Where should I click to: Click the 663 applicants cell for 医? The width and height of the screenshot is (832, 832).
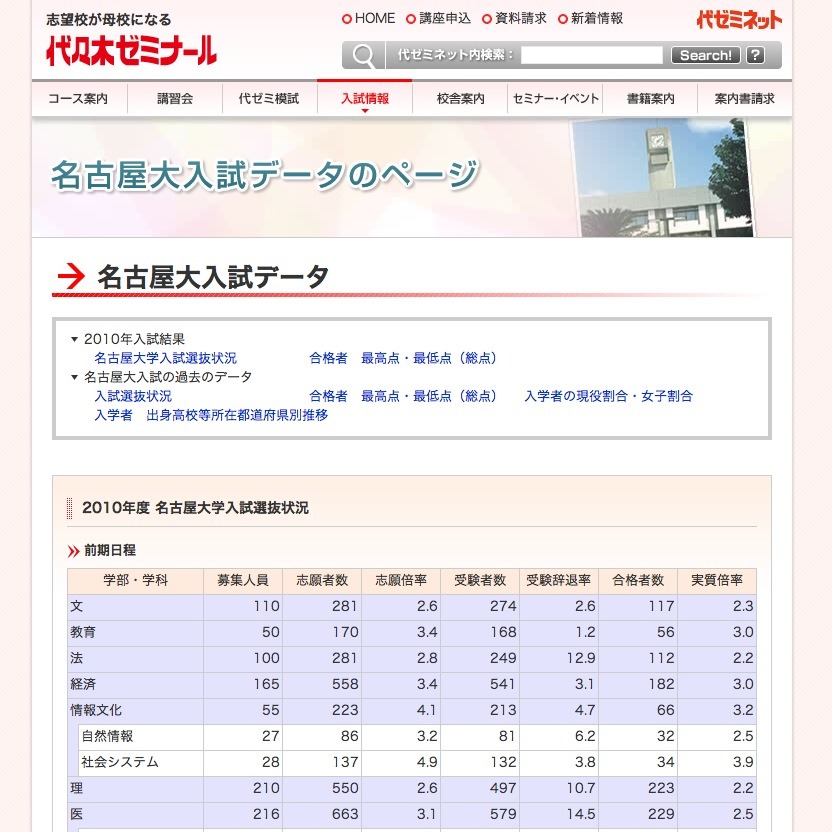point(322,814)
